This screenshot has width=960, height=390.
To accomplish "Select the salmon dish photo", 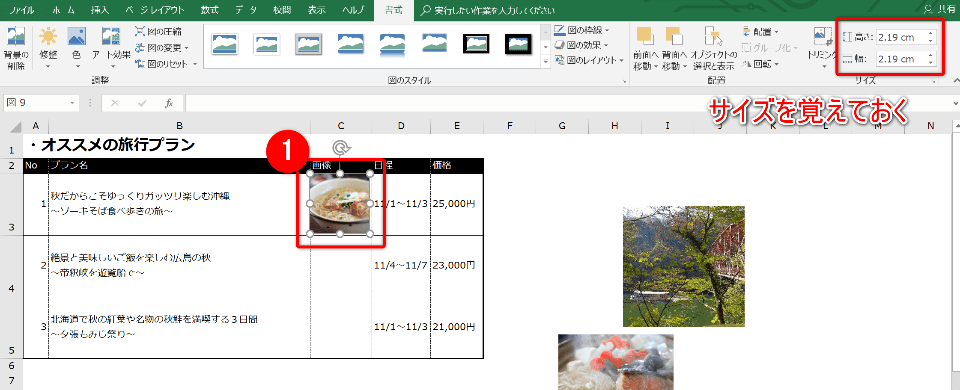I will pyautogui.click(x=615, y=362).
